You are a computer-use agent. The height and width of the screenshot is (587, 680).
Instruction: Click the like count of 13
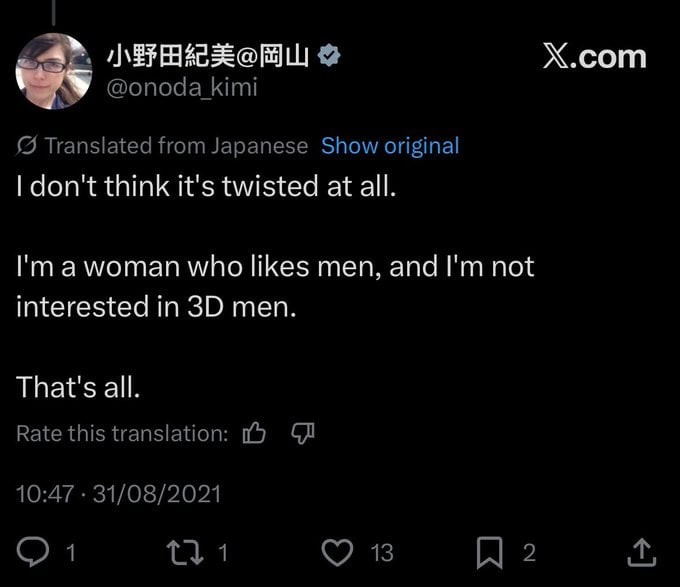[x=381, y=552]
